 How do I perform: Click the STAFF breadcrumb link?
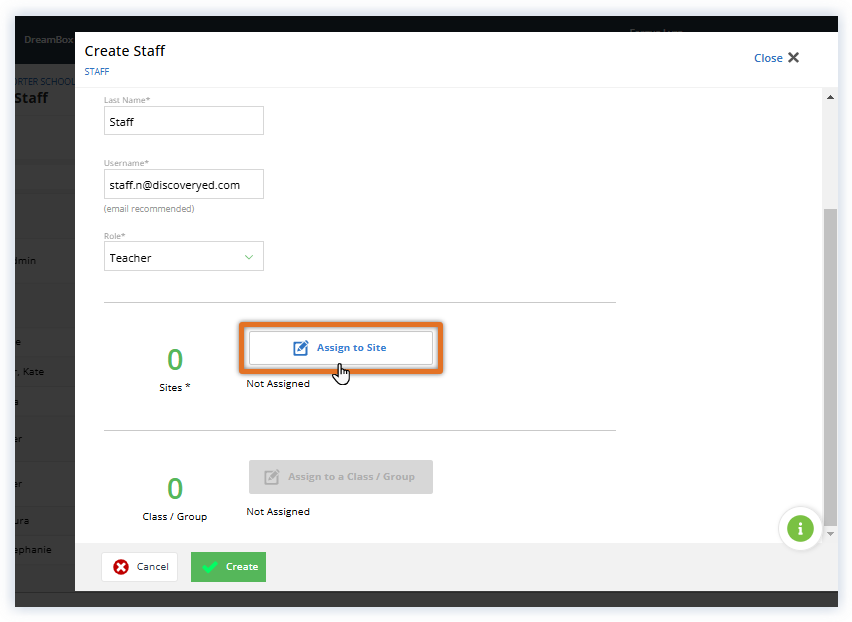tap(97, 72)
